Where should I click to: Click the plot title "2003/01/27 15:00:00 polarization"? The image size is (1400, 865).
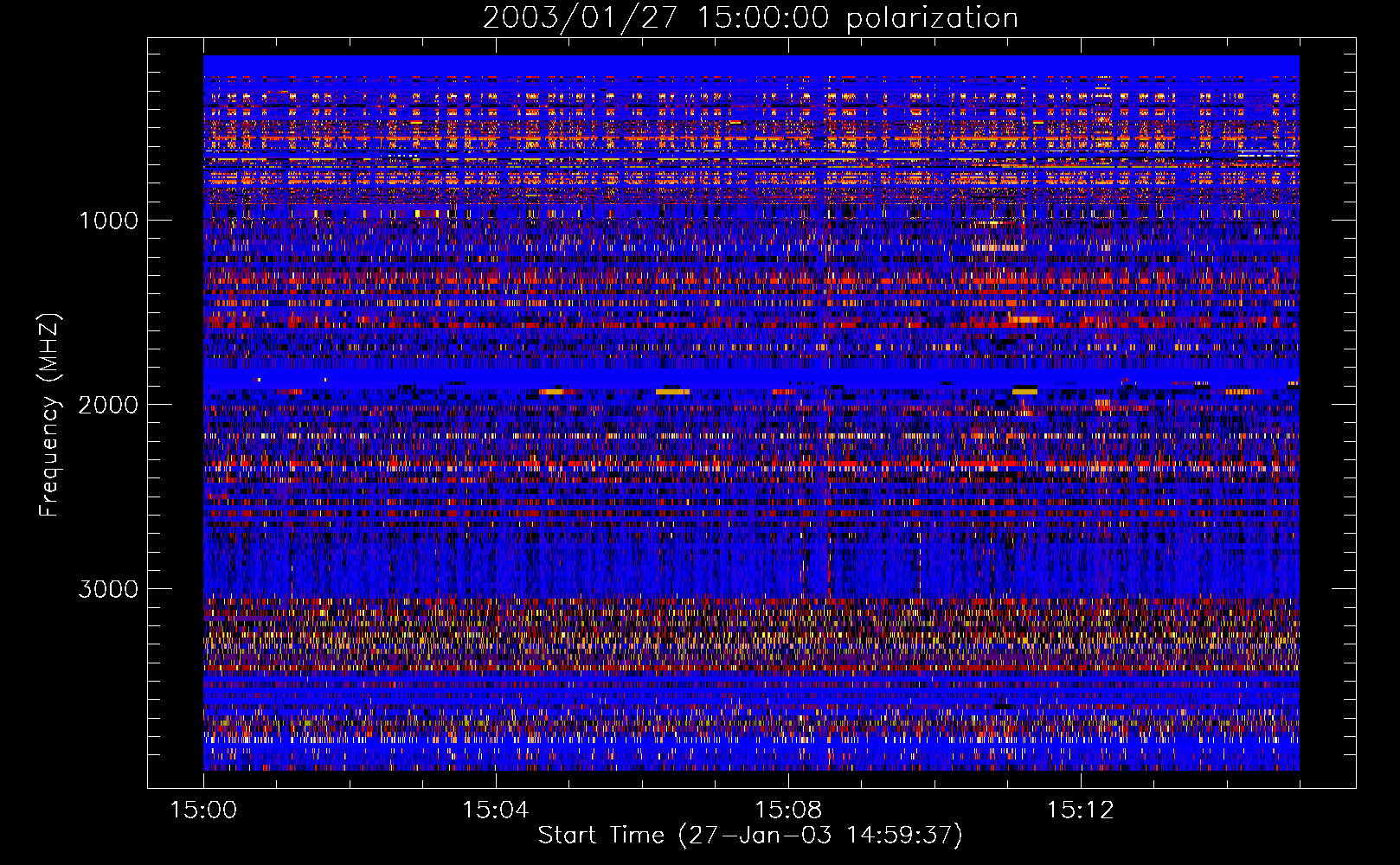click(x=750, y=18)
